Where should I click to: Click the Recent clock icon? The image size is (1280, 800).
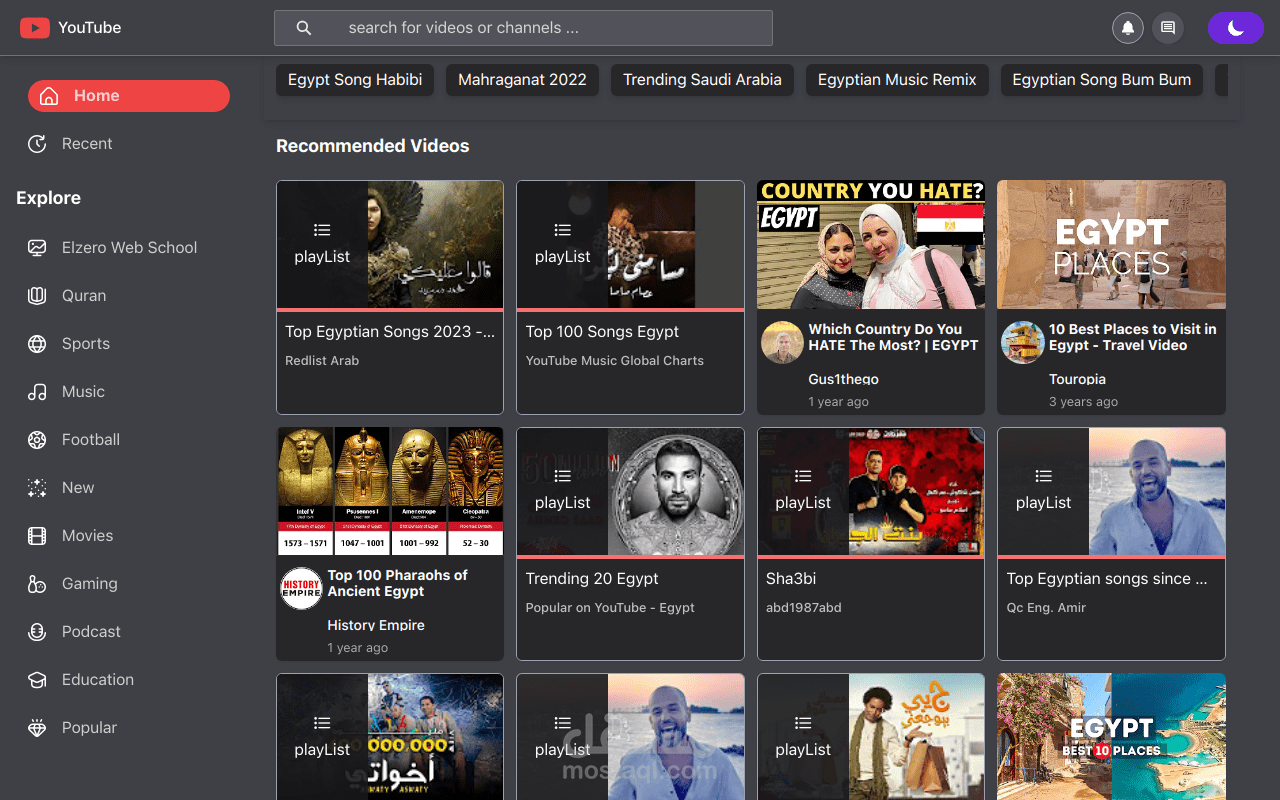coord(37,144)
